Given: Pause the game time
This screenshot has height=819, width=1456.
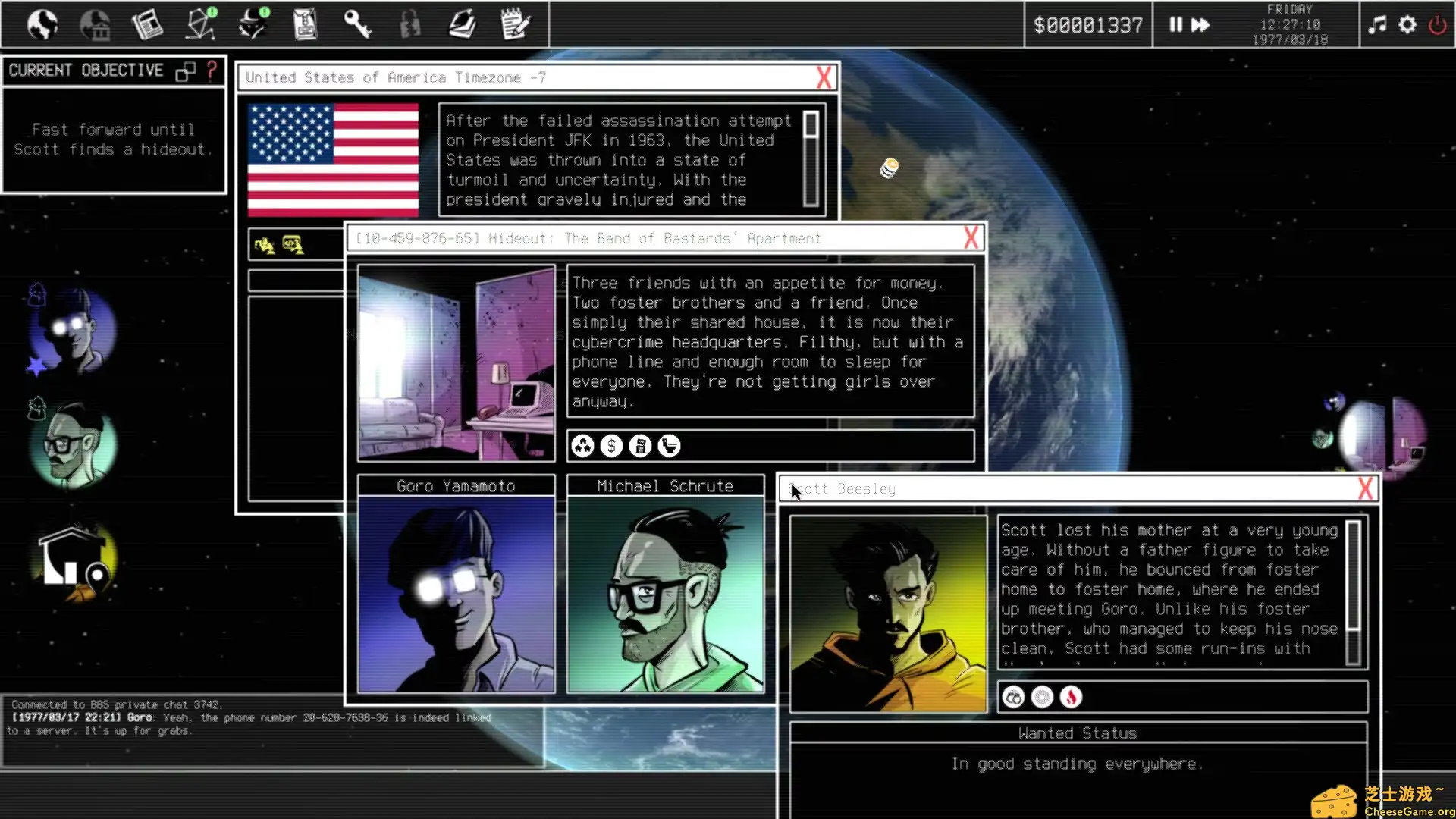Looking at the screenshot, I should (1175, 25).
